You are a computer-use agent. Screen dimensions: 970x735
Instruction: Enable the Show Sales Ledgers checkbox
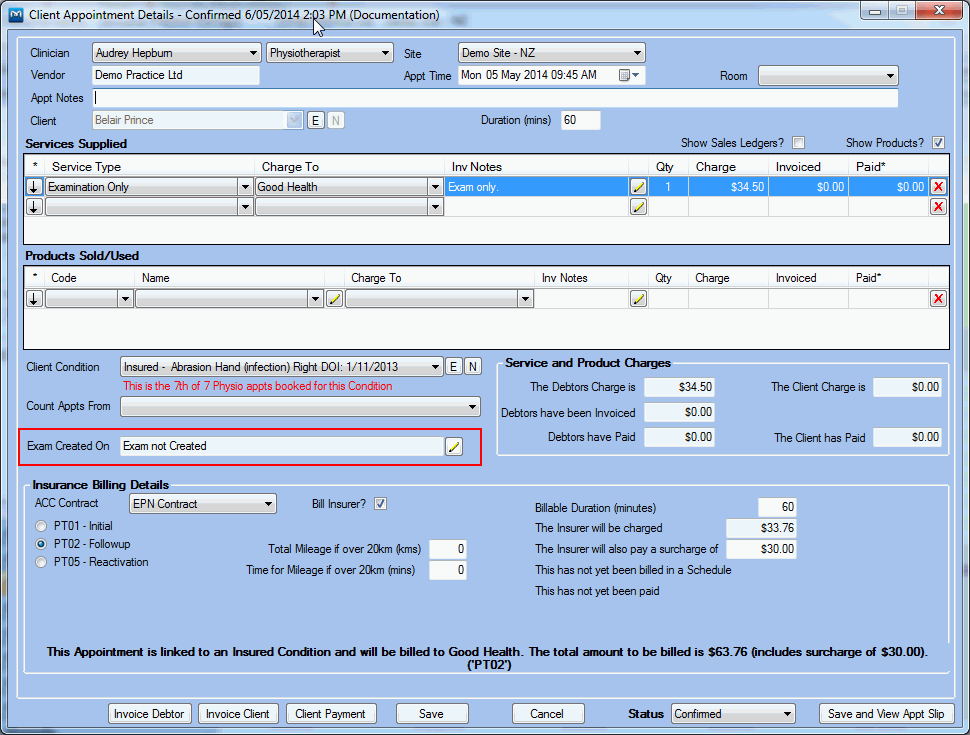[x=798, y=143]
